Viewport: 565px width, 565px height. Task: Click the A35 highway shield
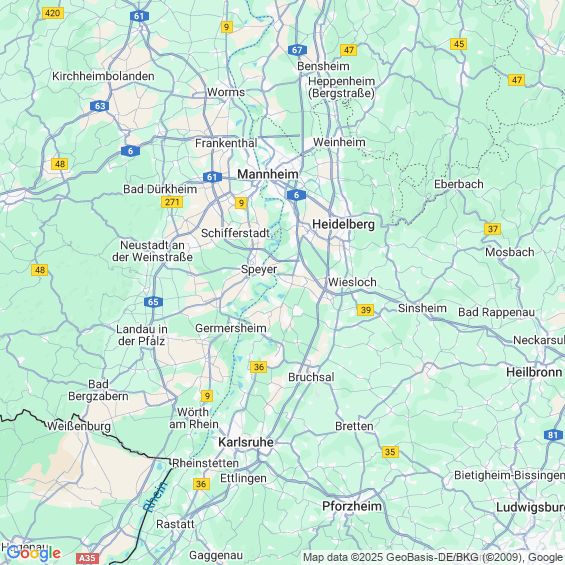click(87, 559)
